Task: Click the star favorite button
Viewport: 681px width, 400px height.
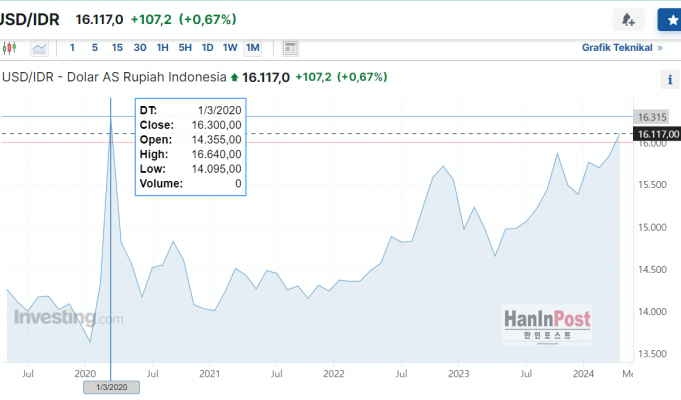Action: click(x=669, y=19)
